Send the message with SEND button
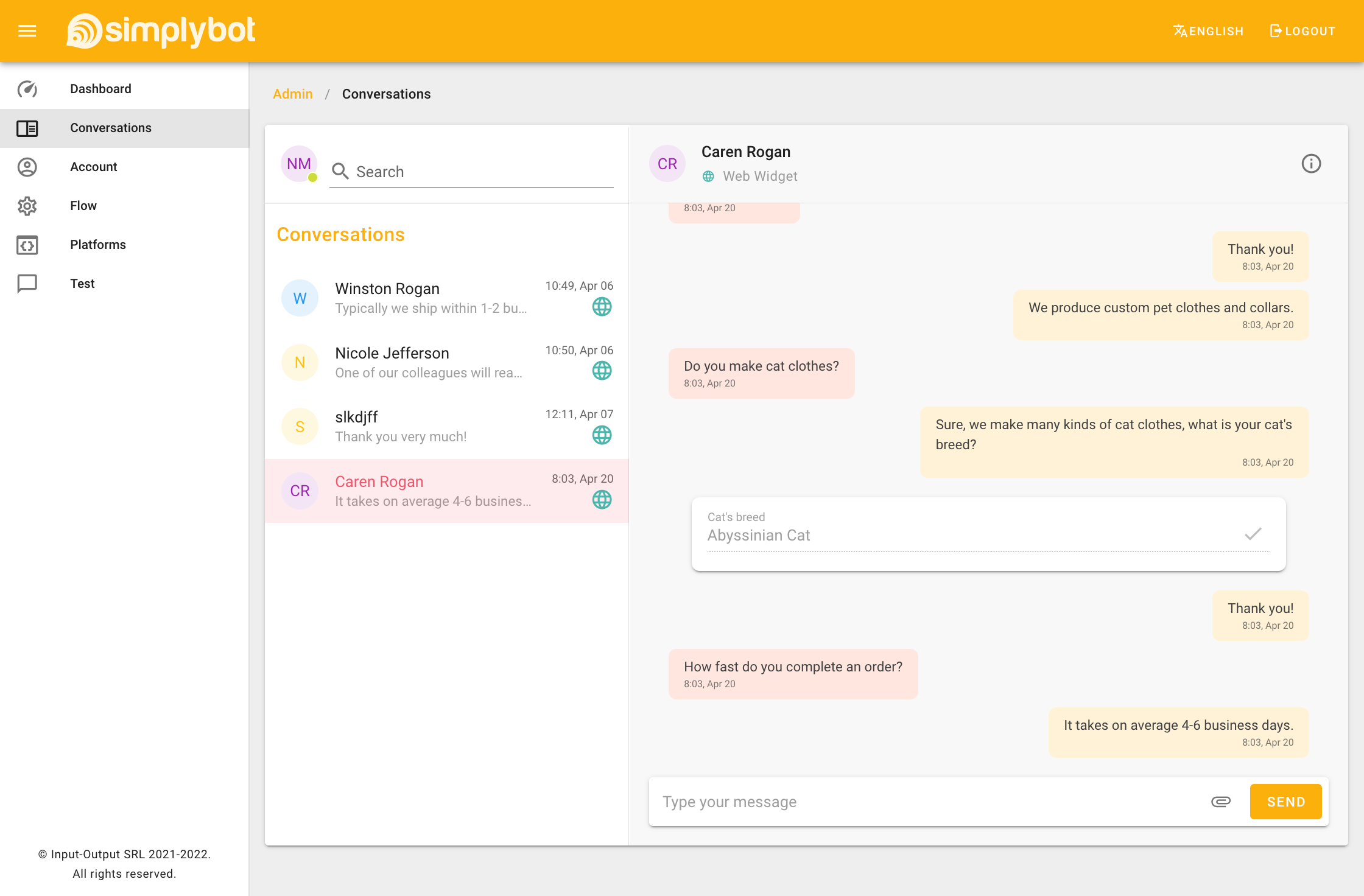The height and width of the screenshot is (896, 1364). [1285, 802]
